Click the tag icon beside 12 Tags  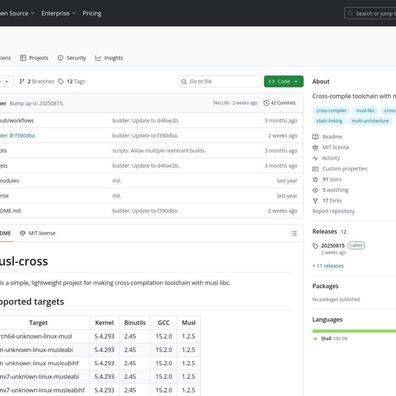[x=61, y=81]
